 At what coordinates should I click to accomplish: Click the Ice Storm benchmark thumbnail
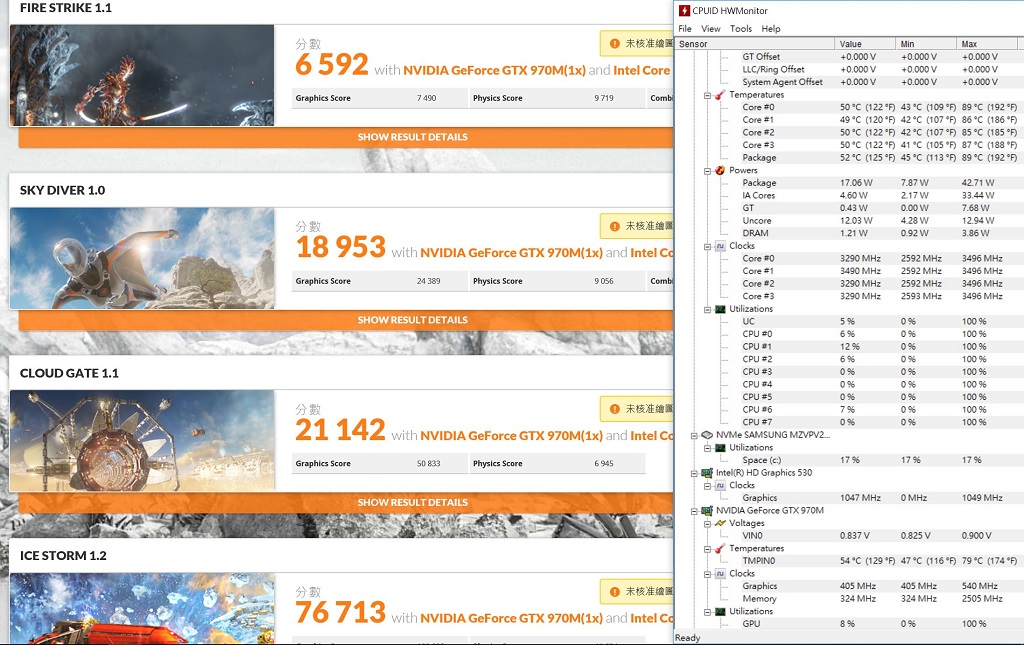(x=142, y=608)
